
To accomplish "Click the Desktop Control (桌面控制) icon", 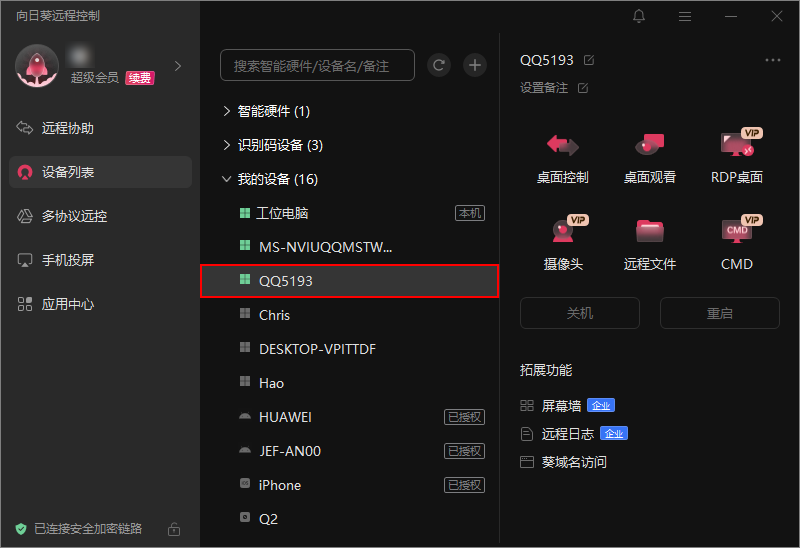I will tap(562, 146).
